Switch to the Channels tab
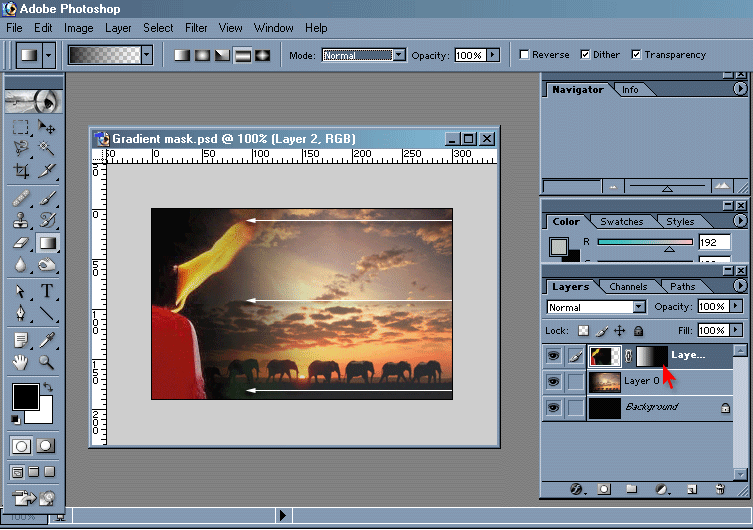Viewport: 753px width, 530px height. point(628,287)
